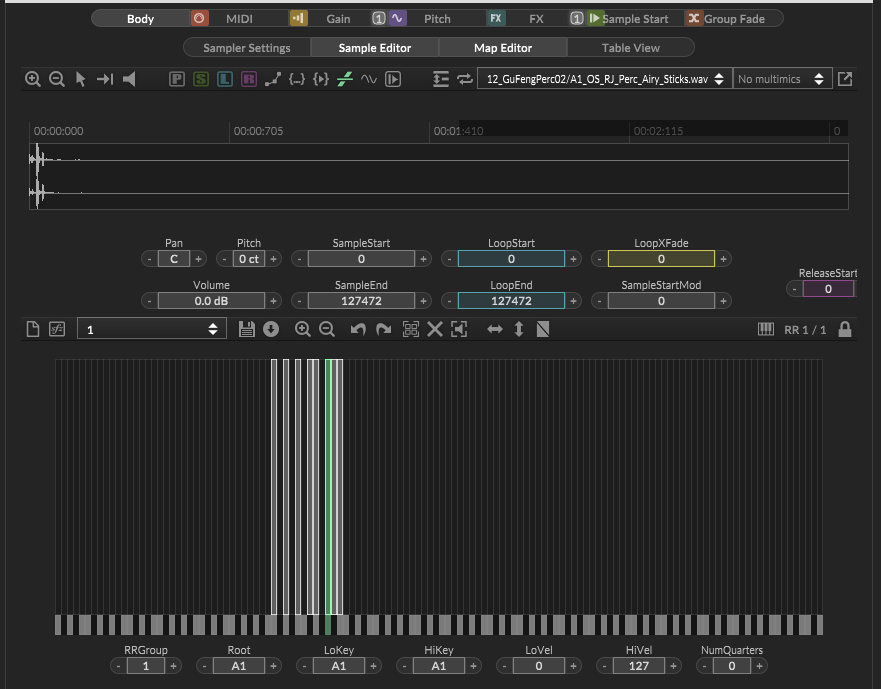Click the new sample map page icon

[x=33, y=329]
